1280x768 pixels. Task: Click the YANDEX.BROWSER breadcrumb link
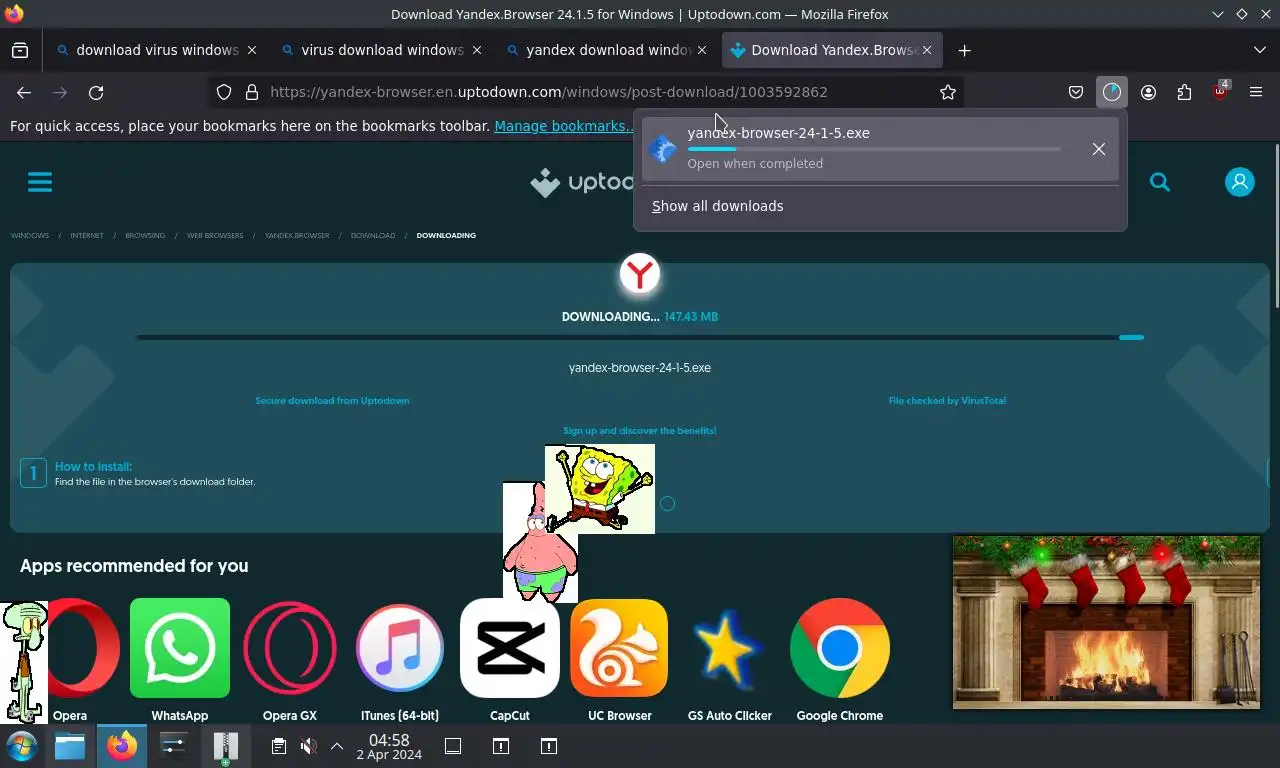click(297, 235)
